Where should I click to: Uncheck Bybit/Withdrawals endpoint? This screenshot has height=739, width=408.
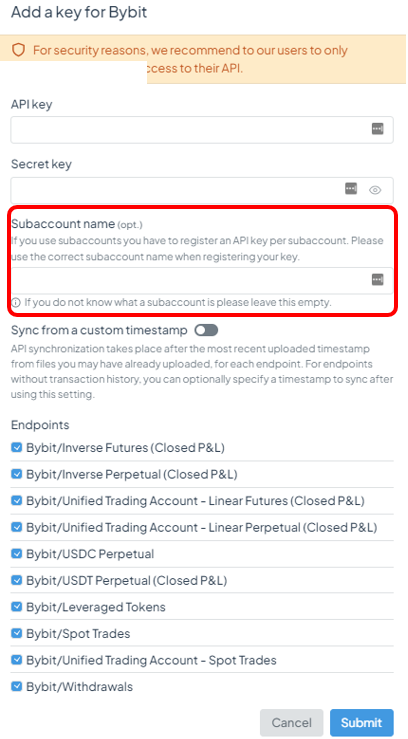(16, 686)
